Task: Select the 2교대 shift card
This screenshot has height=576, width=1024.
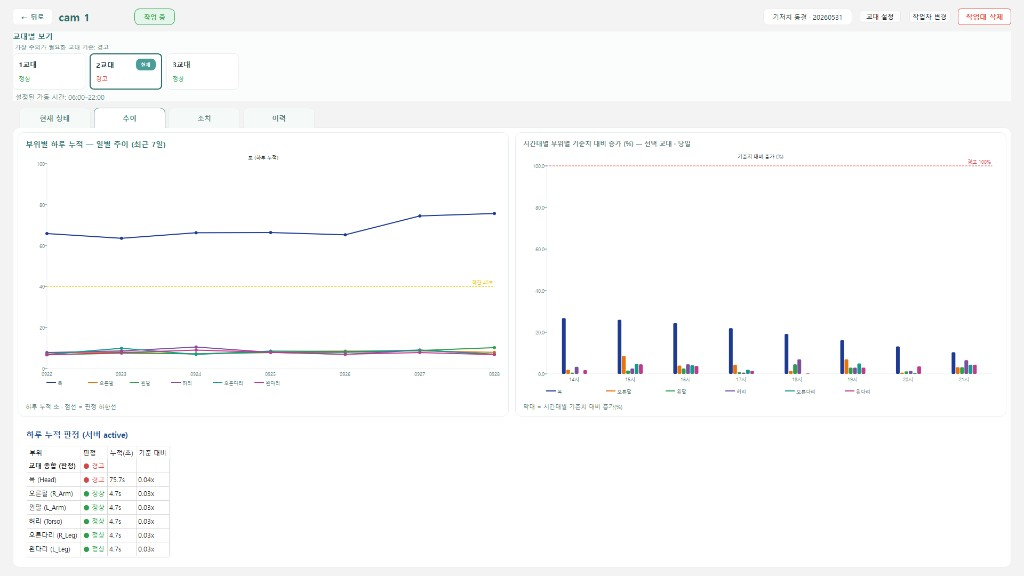Action: coord(125,71)
